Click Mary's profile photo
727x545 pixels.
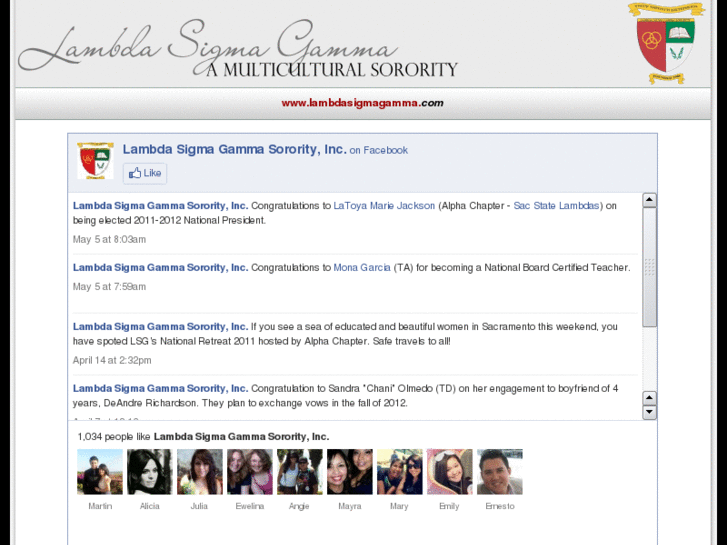(x=400, y=472)
